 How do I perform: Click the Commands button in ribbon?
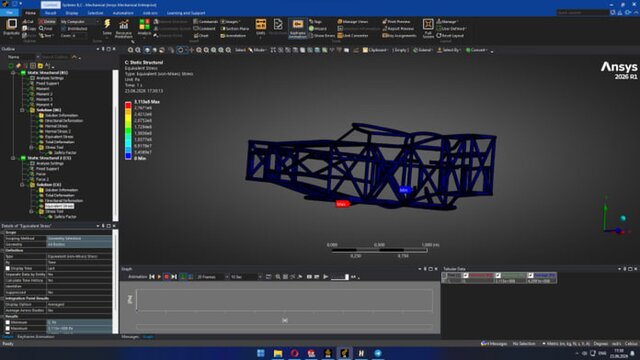(206, 22)
